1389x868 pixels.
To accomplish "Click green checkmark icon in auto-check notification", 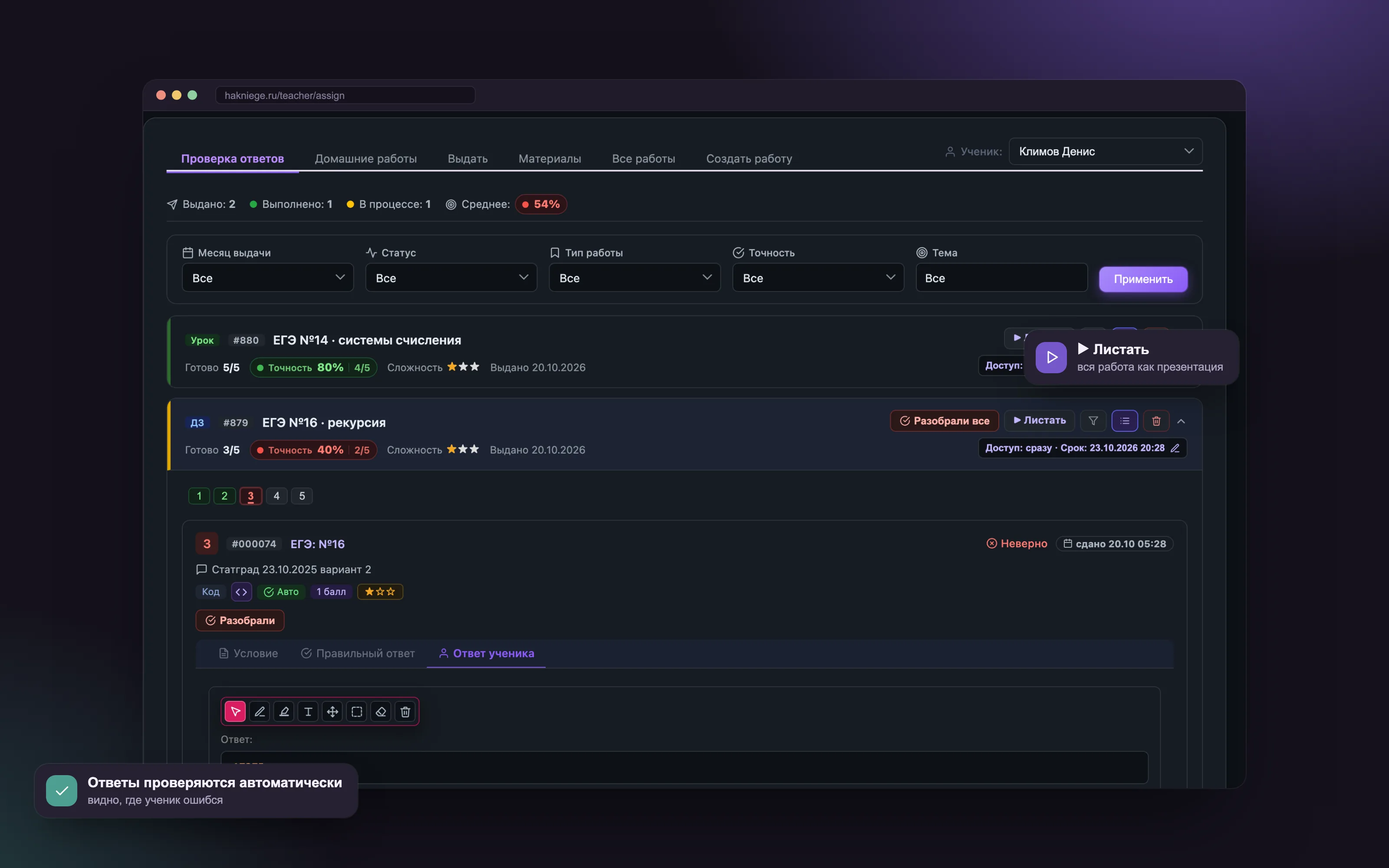I will pos(62,790).
